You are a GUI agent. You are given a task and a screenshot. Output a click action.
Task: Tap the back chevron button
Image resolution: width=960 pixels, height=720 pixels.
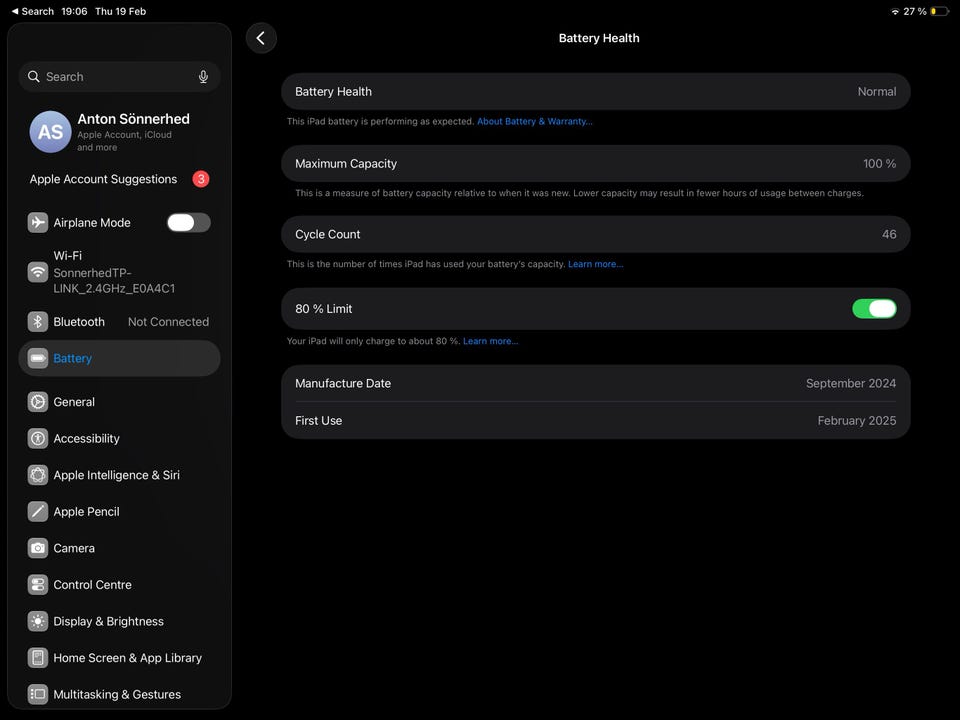click(261, 38)
